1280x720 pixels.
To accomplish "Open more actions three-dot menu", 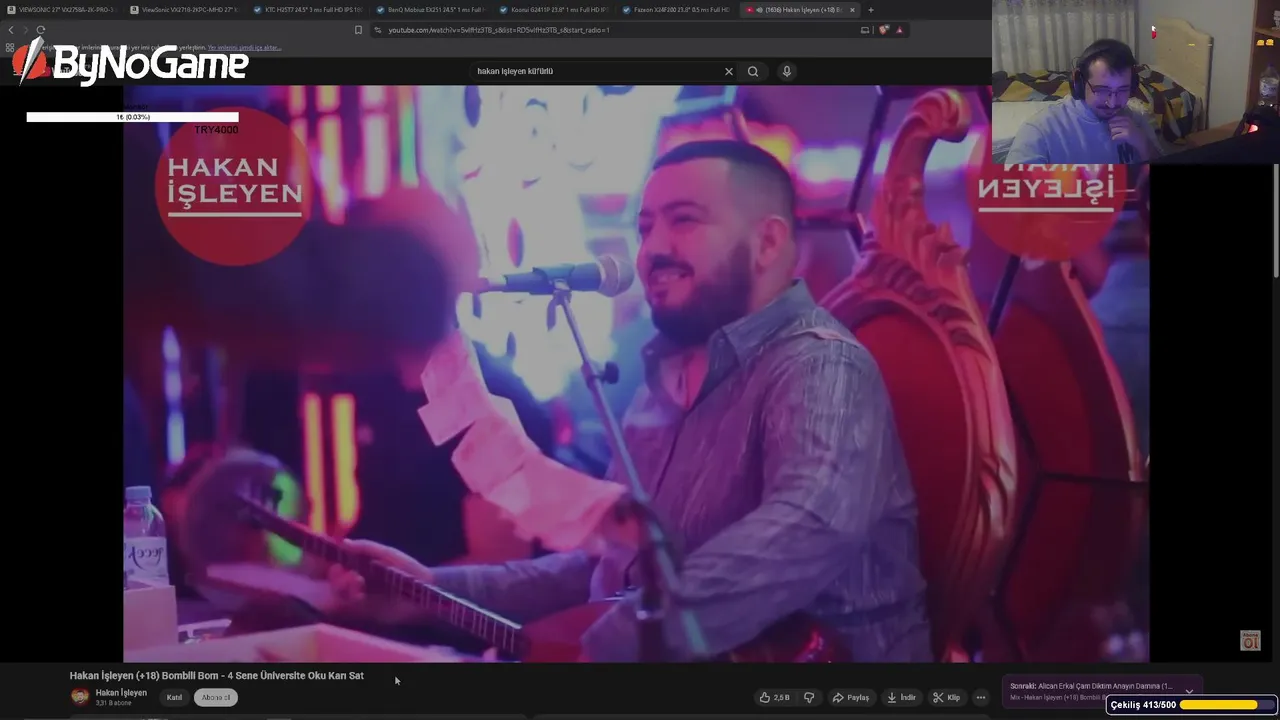I will 980,697.
